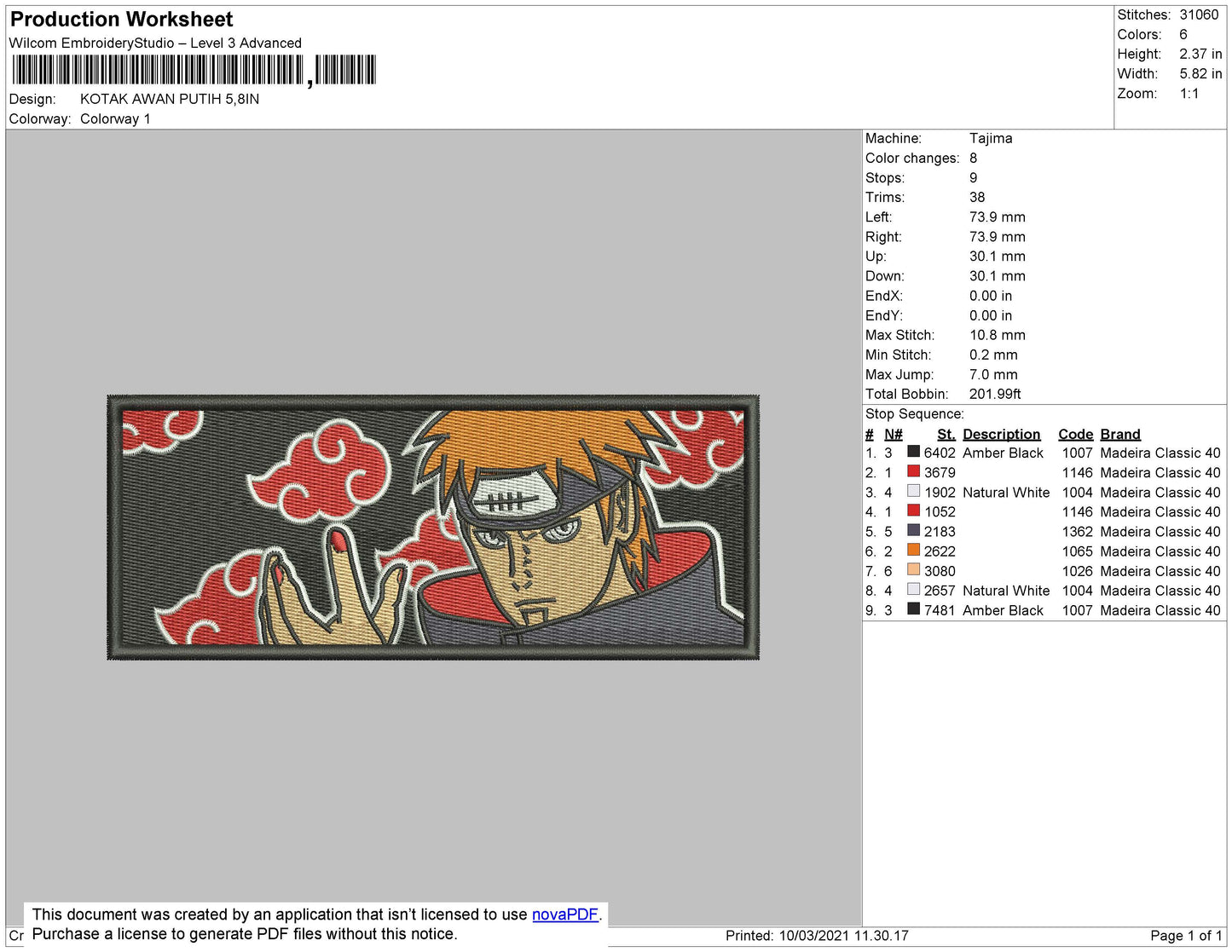The width and height of the screenshot is (1232, 952).
Task: Select the Zoom value 1:1
Action: coord(1189,94)
